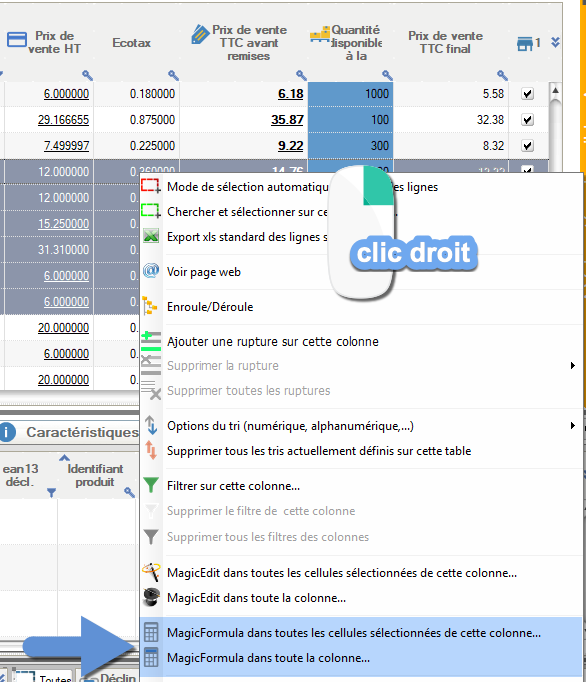Image resolution: width=586 pixels, height=682 pixels.
Task: Click search magnifier under Prix de vente TTC final
Action: point(502,75)
